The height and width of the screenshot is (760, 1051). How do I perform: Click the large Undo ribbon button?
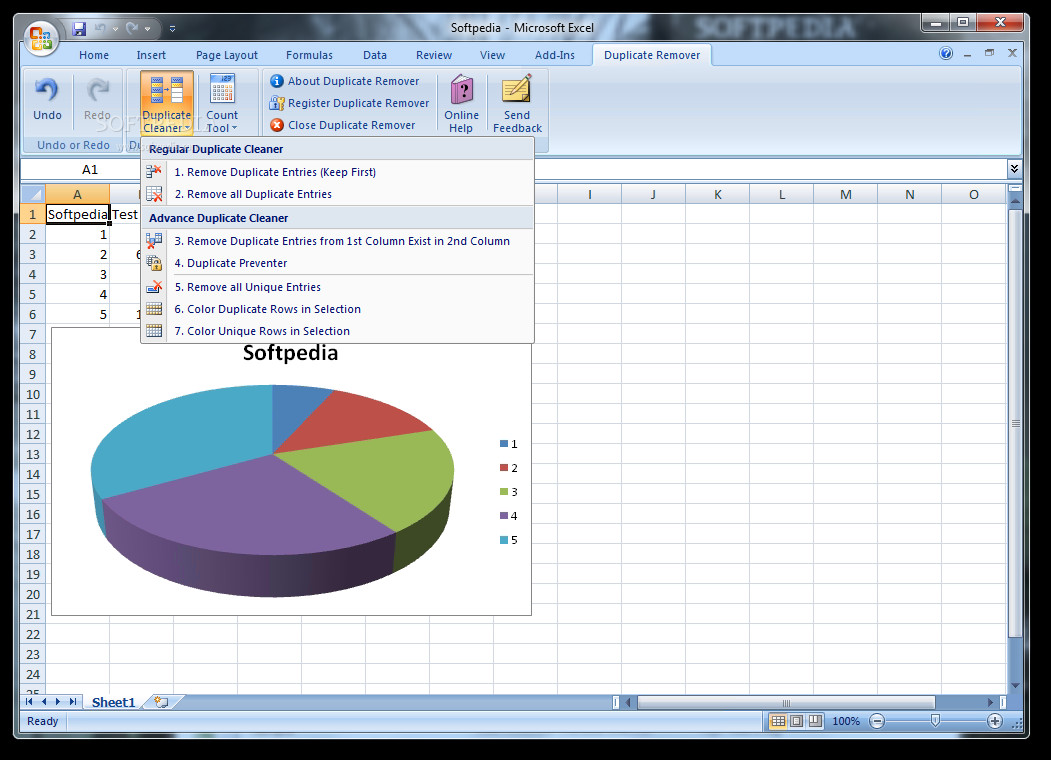(47, 100)
